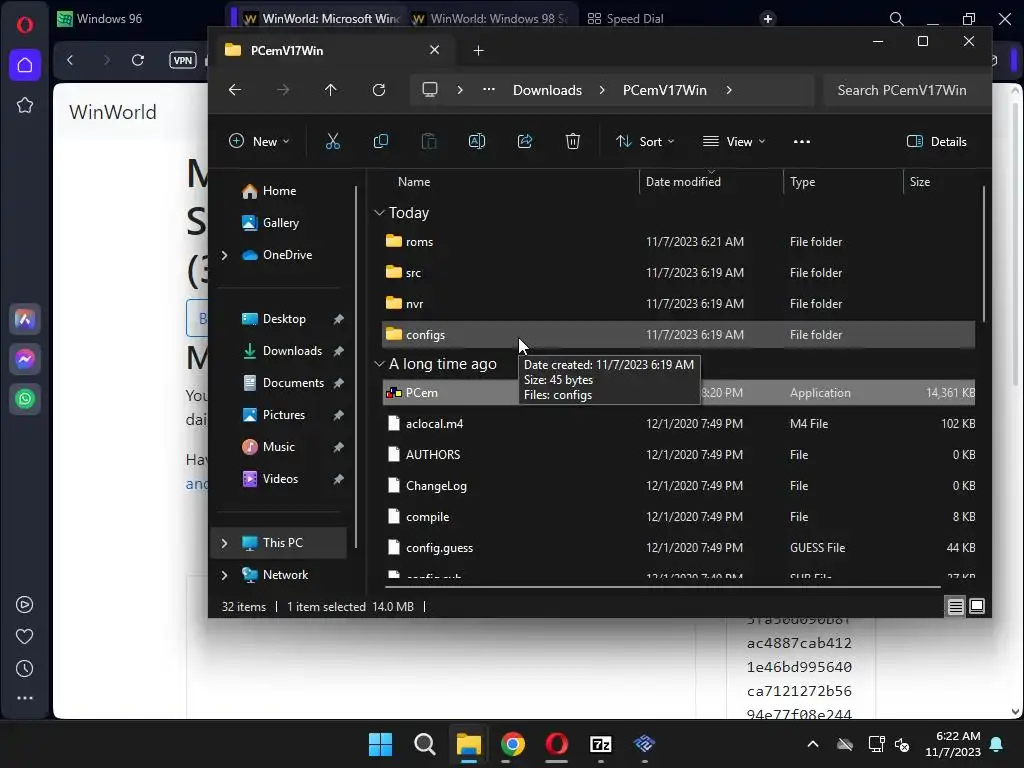Open the See more ellipsis in Explorer toolbar

(x=801, y=142)
